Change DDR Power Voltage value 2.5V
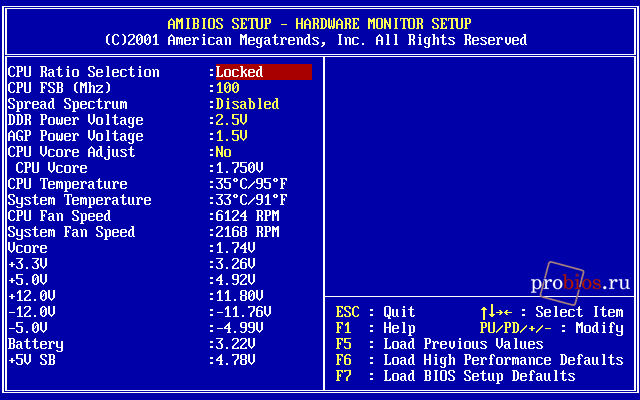The width and height of the screenshot is (640, 400). pos(231,120)
